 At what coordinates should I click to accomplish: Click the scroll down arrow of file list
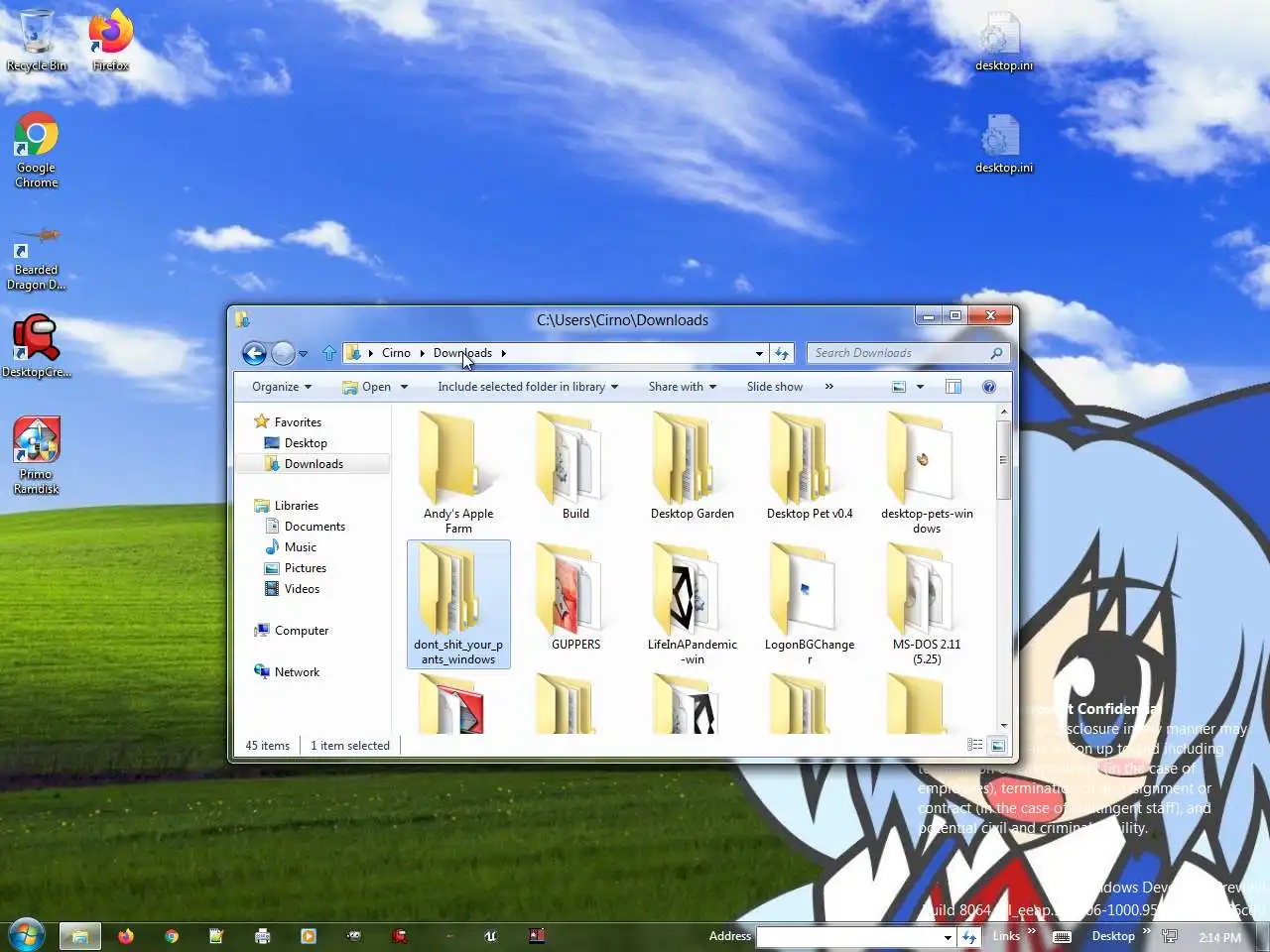1003,726
